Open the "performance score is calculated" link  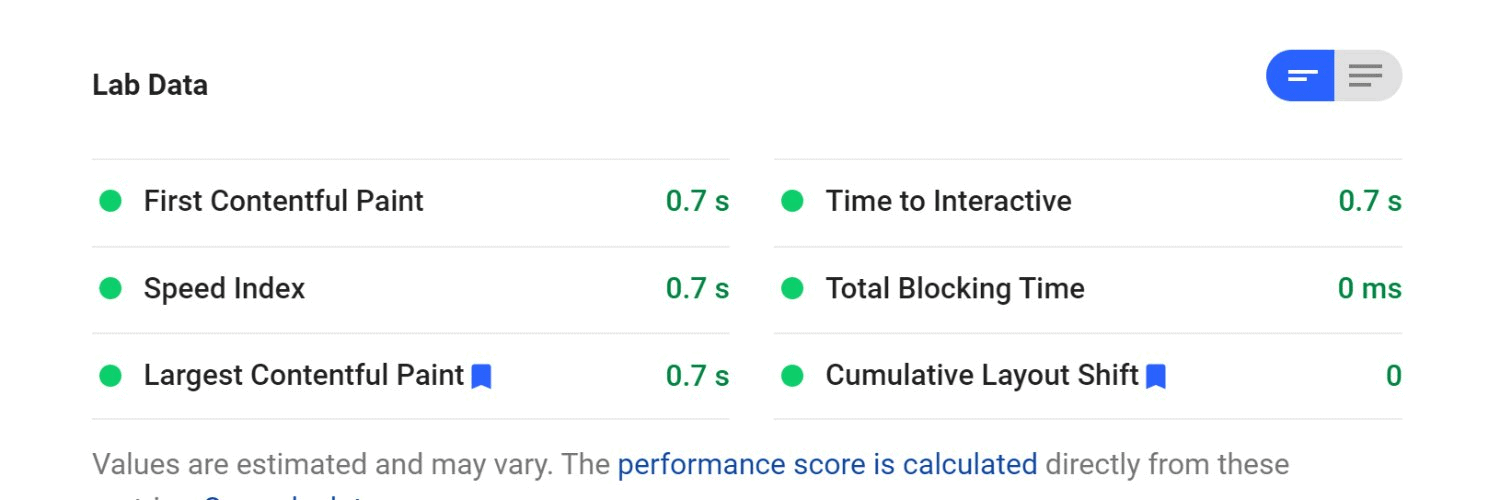[827, 464]
